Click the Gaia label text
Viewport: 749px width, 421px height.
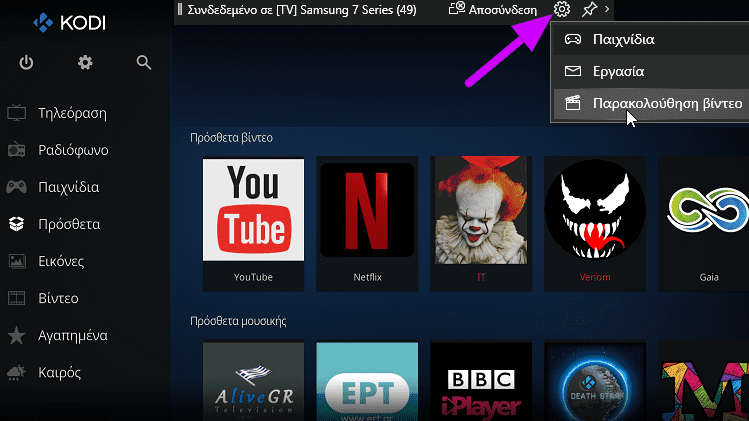coord(709,277)
